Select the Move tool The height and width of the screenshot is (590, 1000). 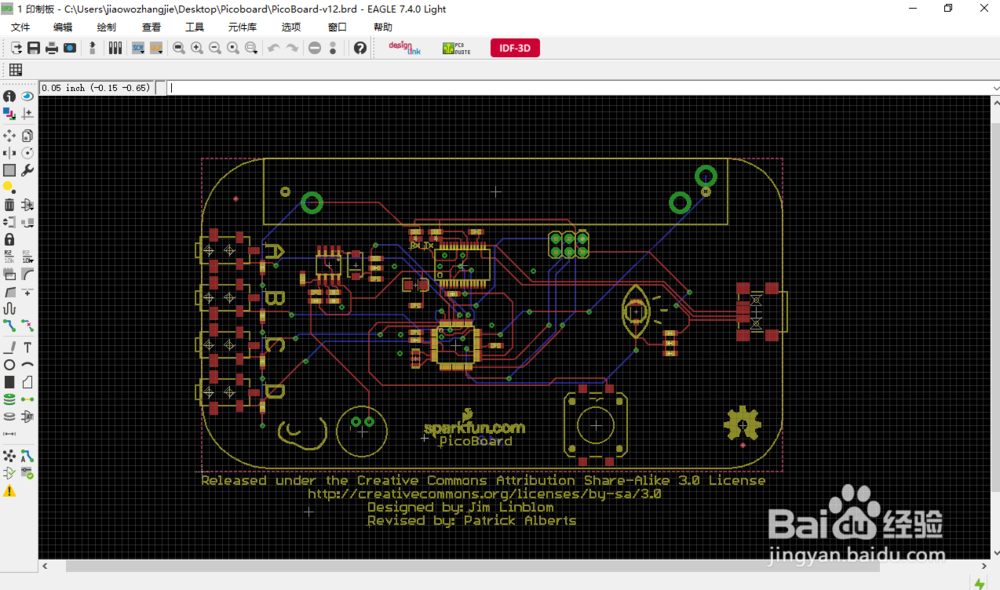click(9, 134)
